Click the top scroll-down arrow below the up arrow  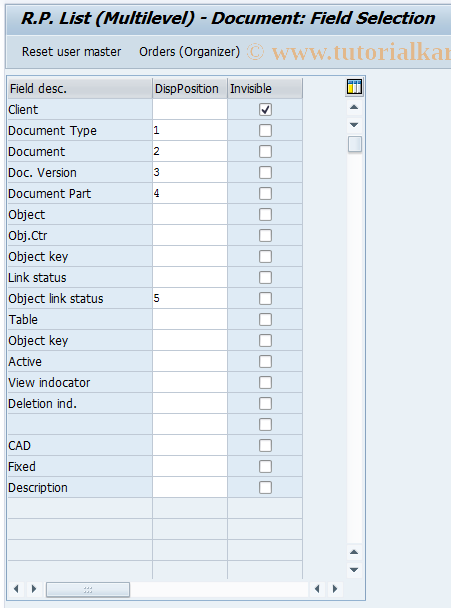[354, 125]
